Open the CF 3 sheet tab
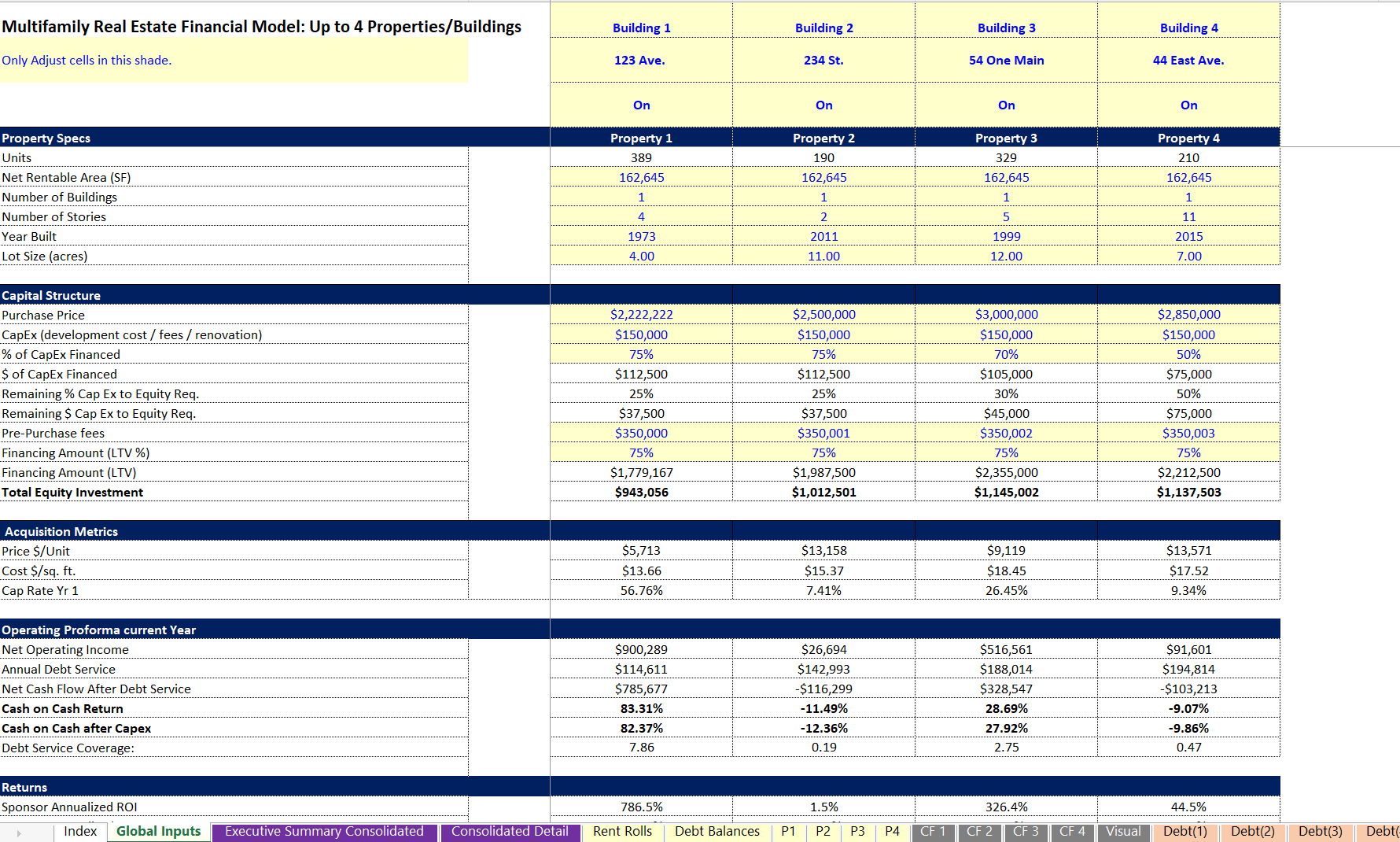The height and width of the screenshot is (842, 1400). tap(1026, 832)
